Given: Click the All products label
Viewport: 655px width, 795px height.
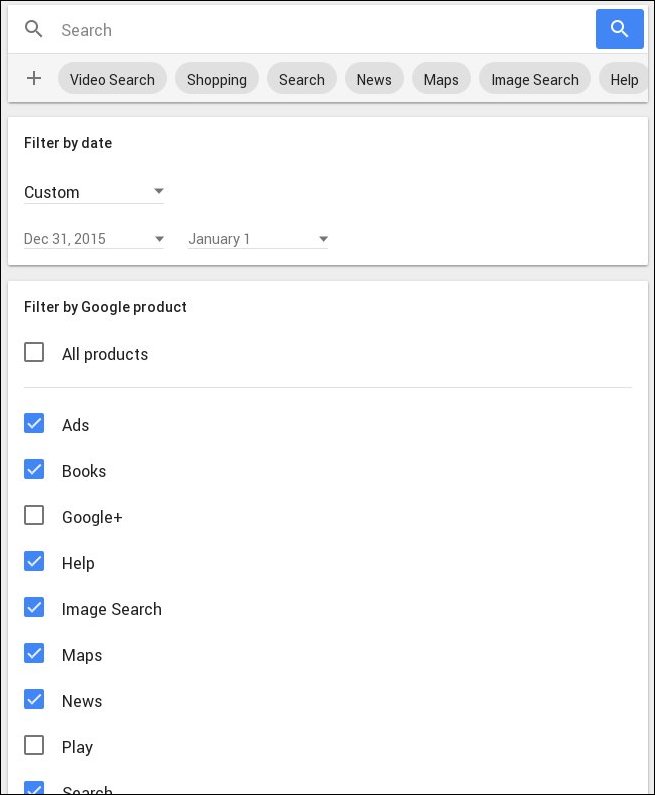Looking at the screenshot, I should [x=105, y=354].
